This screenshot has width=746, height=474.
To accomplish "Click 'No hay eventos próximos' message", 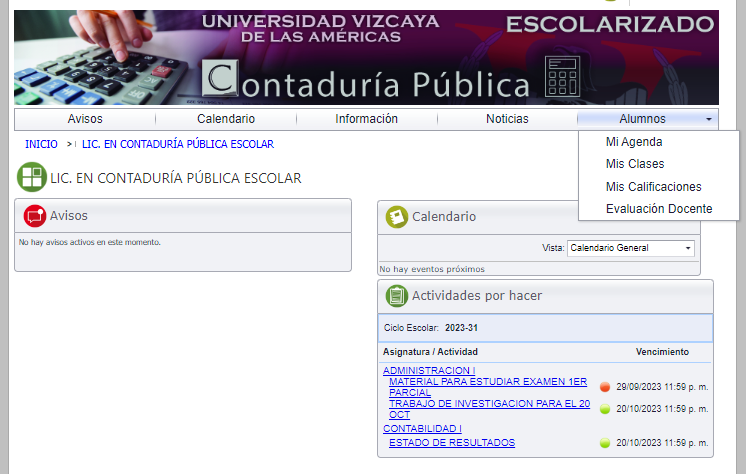I will point(432,269).
